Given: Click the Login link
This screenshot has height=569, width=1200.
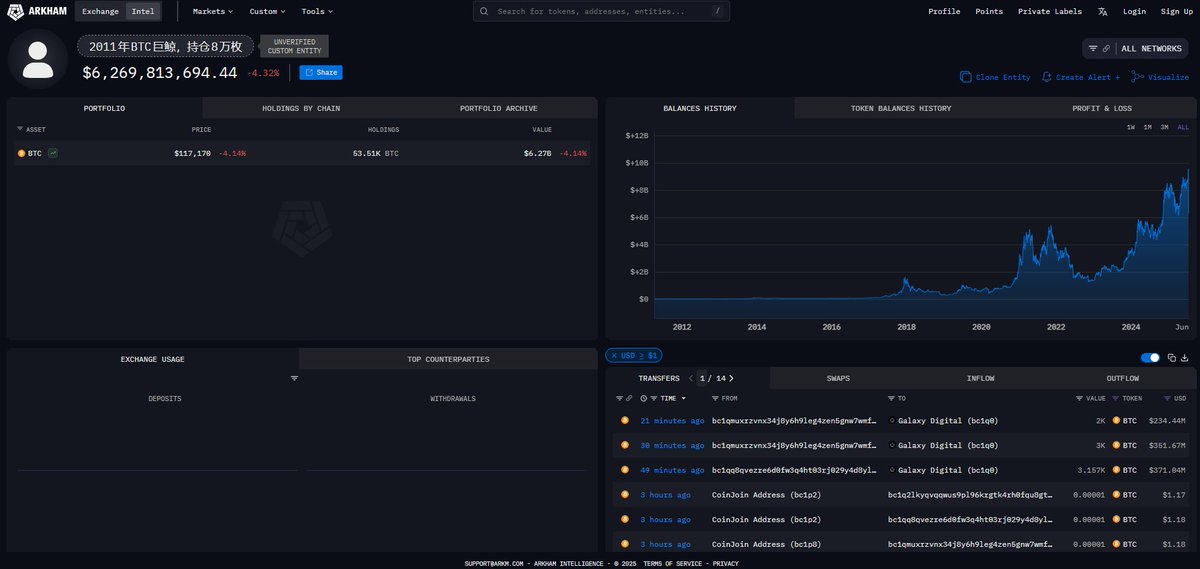Looking at the screenshot, I should [1134, 11].
